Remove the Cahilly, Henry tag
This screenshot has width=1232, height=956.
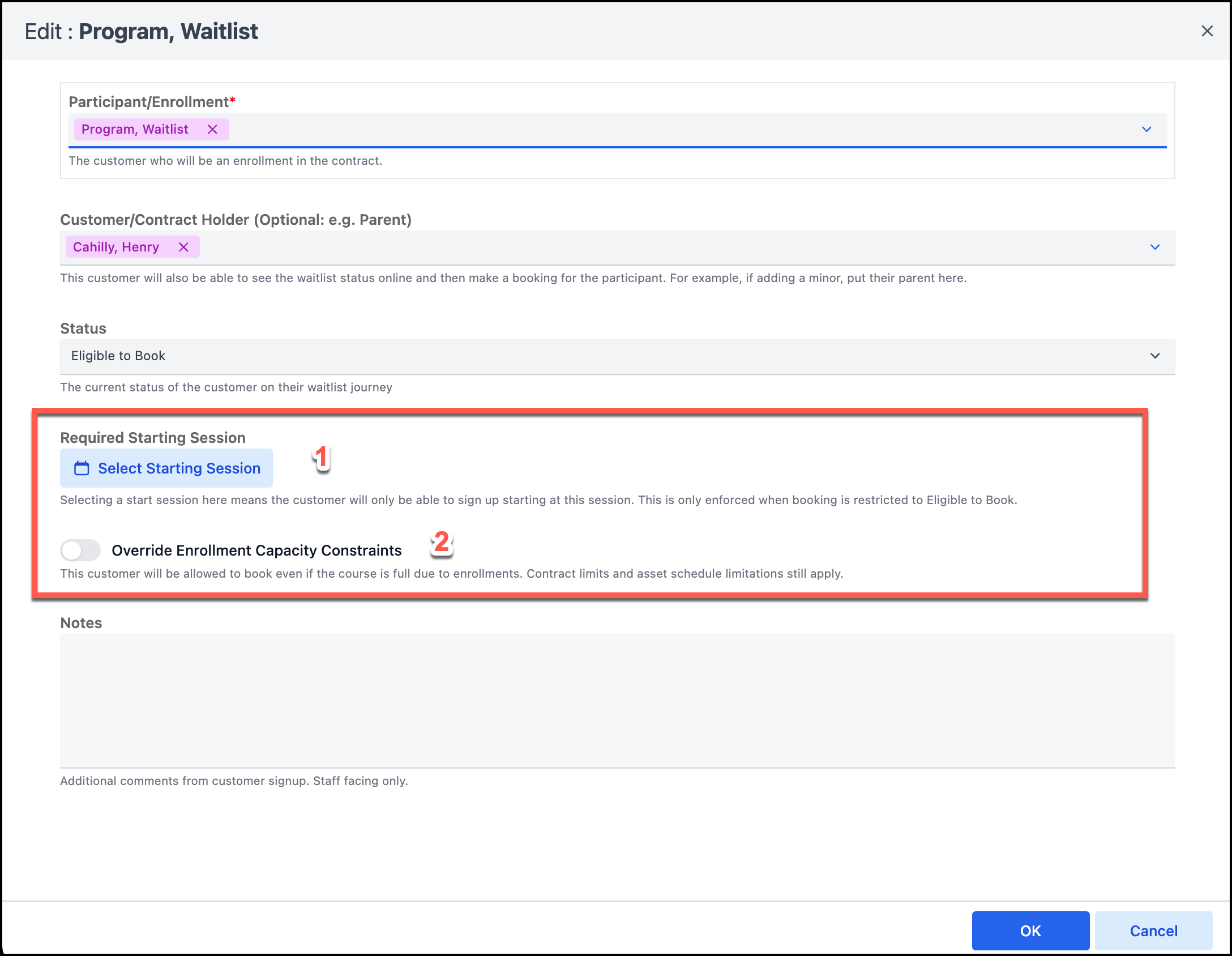point(183,247)
